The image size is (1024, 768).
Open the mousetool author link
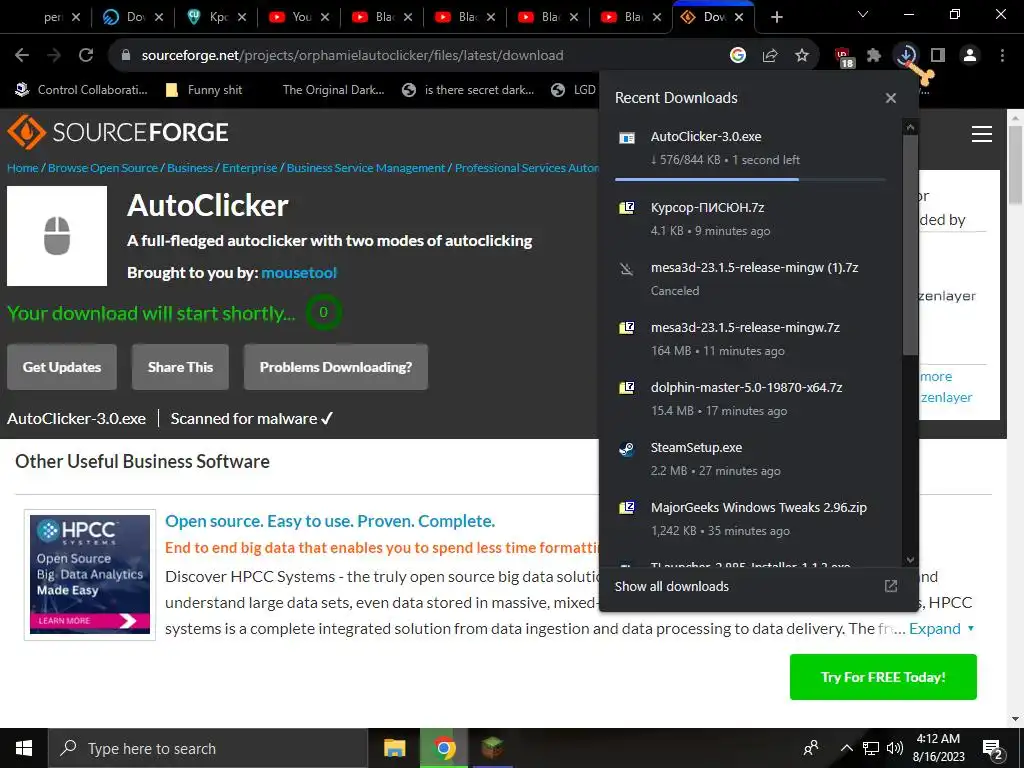(x=299, y=273)
